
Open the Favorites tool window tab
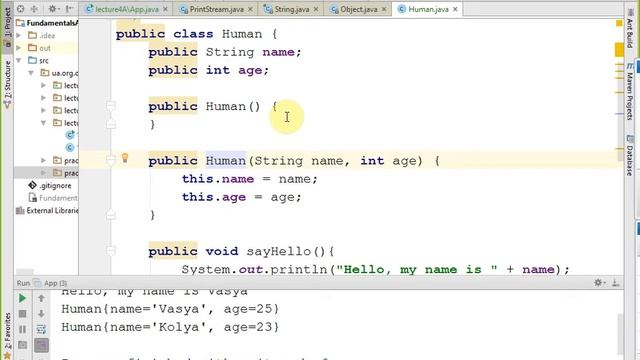pyautogui.click(x=7, y=335)
